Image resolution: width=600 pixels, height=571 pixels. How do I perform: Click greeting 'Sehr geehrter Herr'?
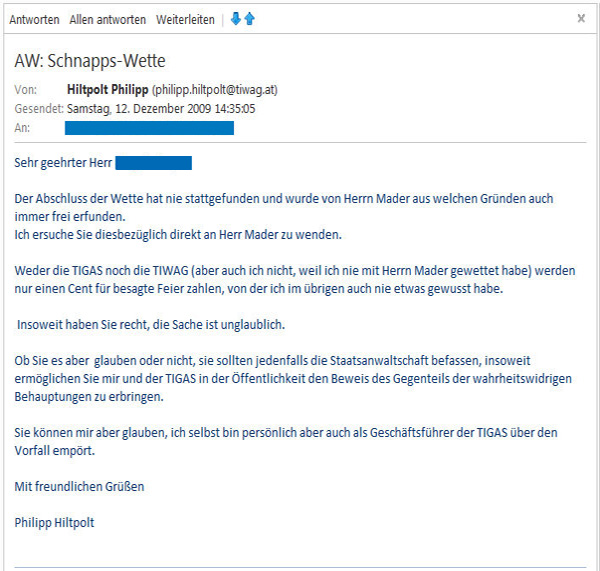(63, 163)
